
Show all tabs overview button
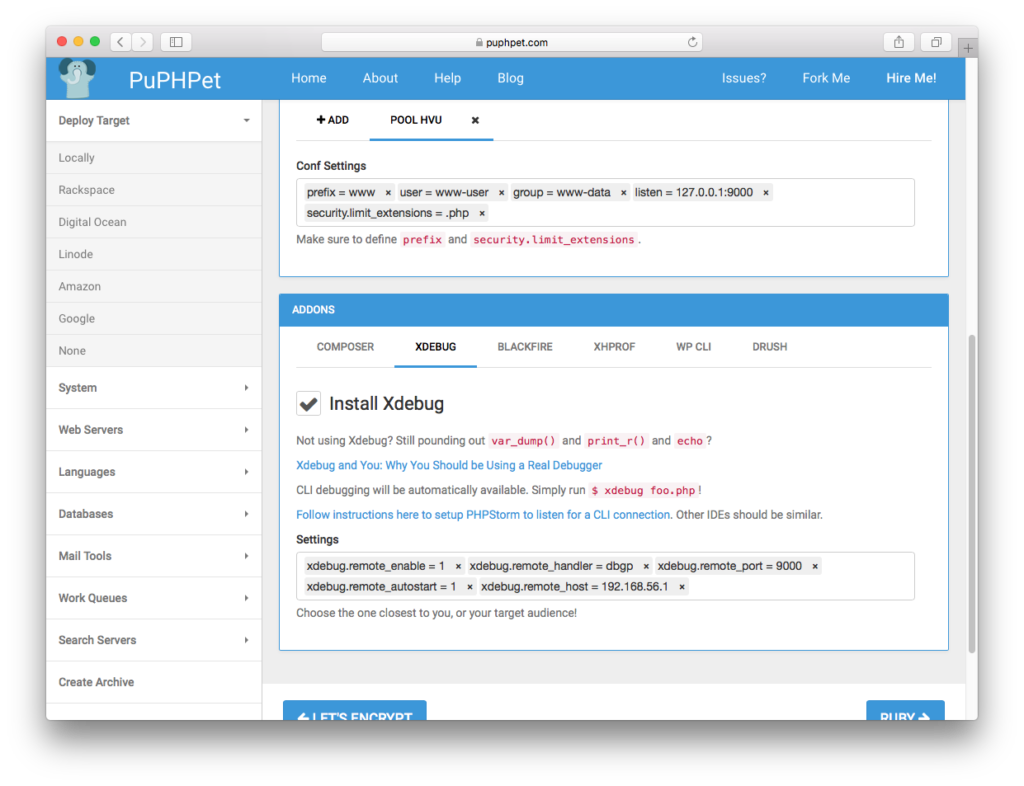[936, 42]
